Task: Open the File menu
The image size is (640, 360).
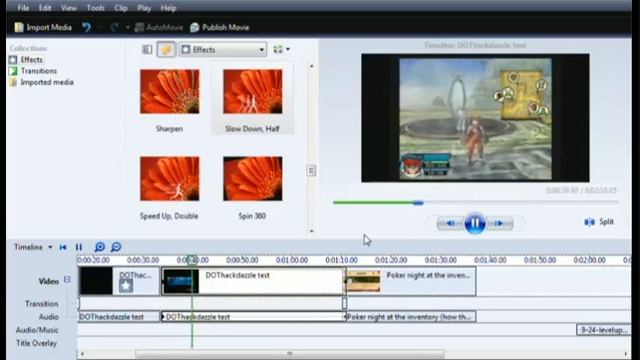Action: (23, 8)
